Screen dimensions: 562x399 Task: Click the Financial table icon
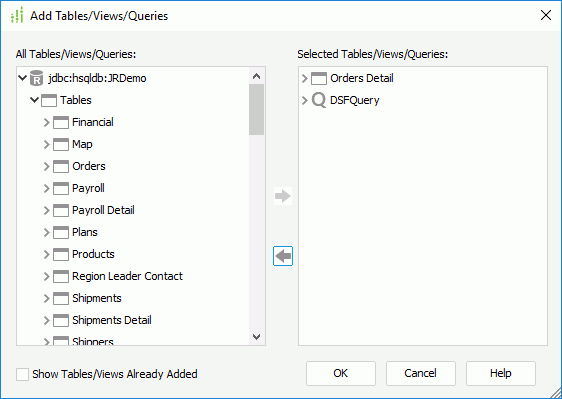click(61, 122)
